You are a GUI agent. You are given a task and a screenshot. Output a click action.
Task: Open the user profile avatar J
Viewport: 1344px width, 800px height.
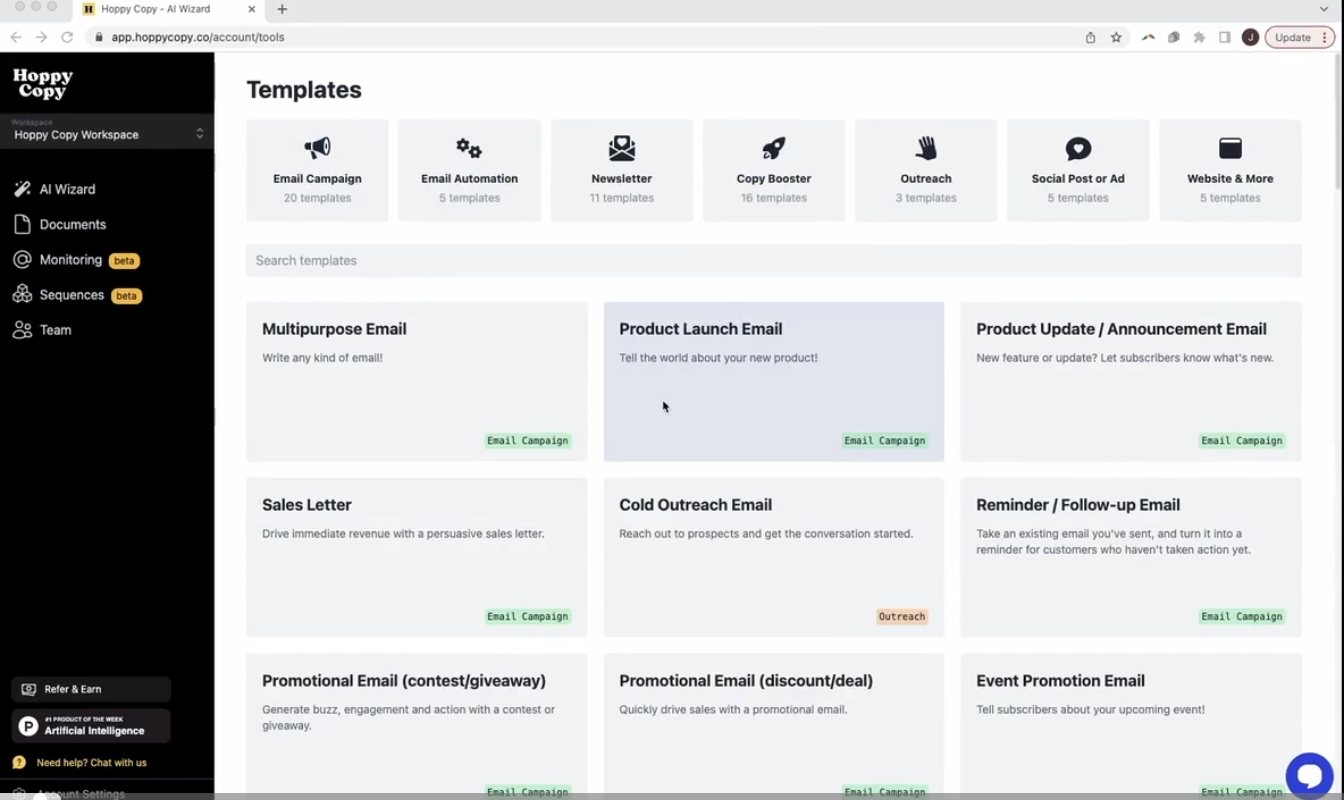point(1250,37)
